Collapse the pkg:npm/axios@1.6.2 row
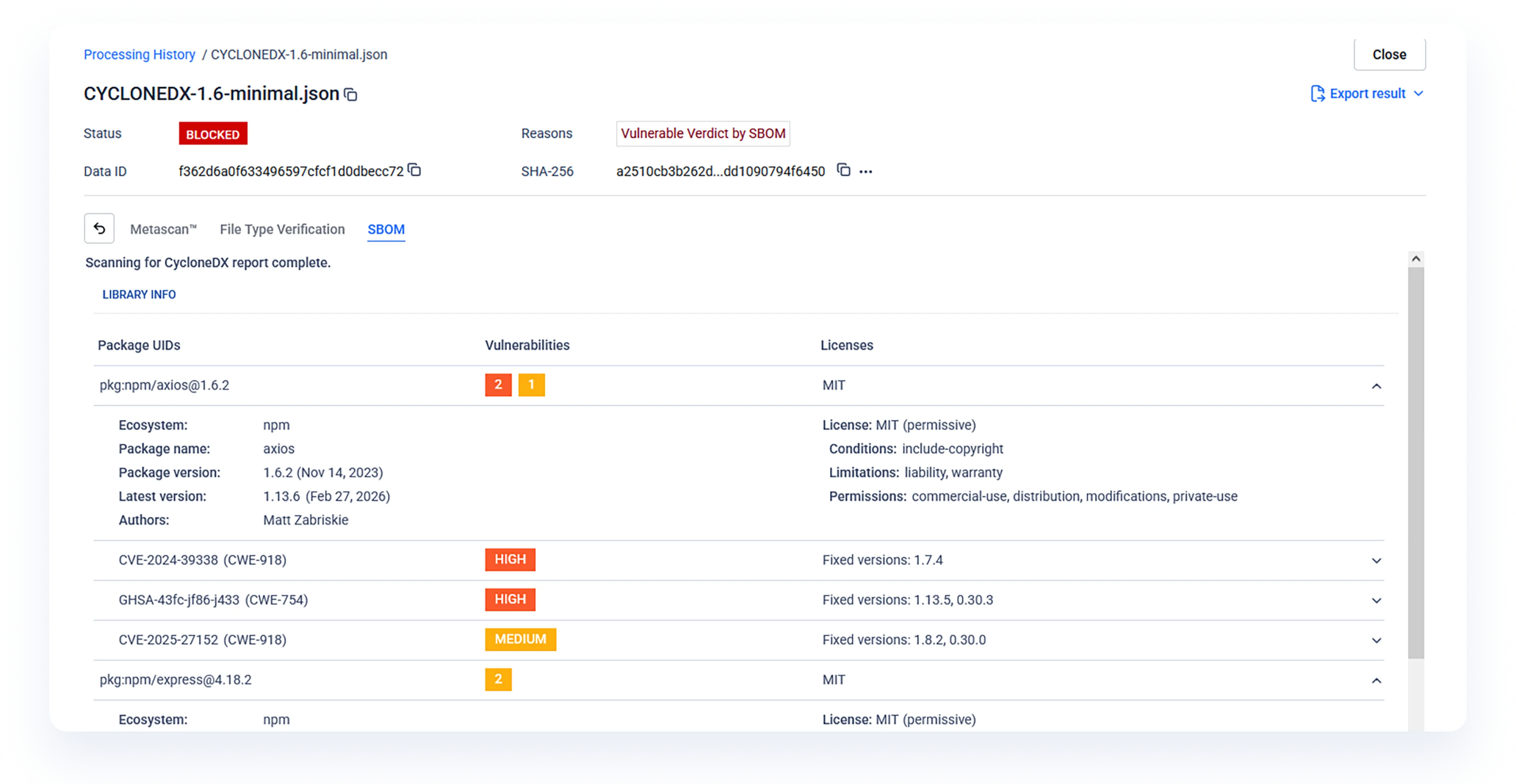Screen dimensions: 1516x784 pyautogui.click(x=1376, y=386)
